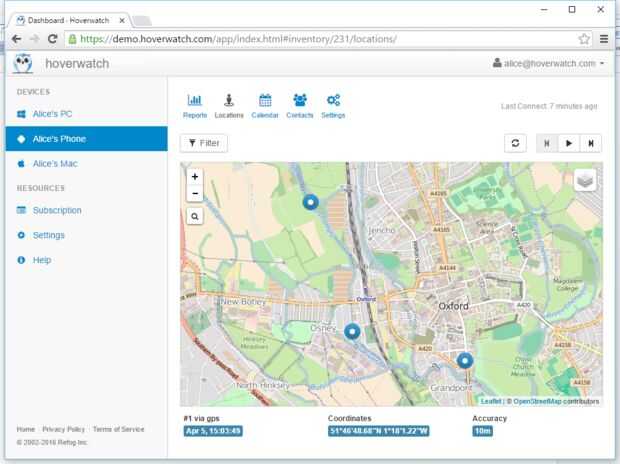
Task: Close the Dashboard - Hoverwatch tab
Action: [x=122, y=20]
